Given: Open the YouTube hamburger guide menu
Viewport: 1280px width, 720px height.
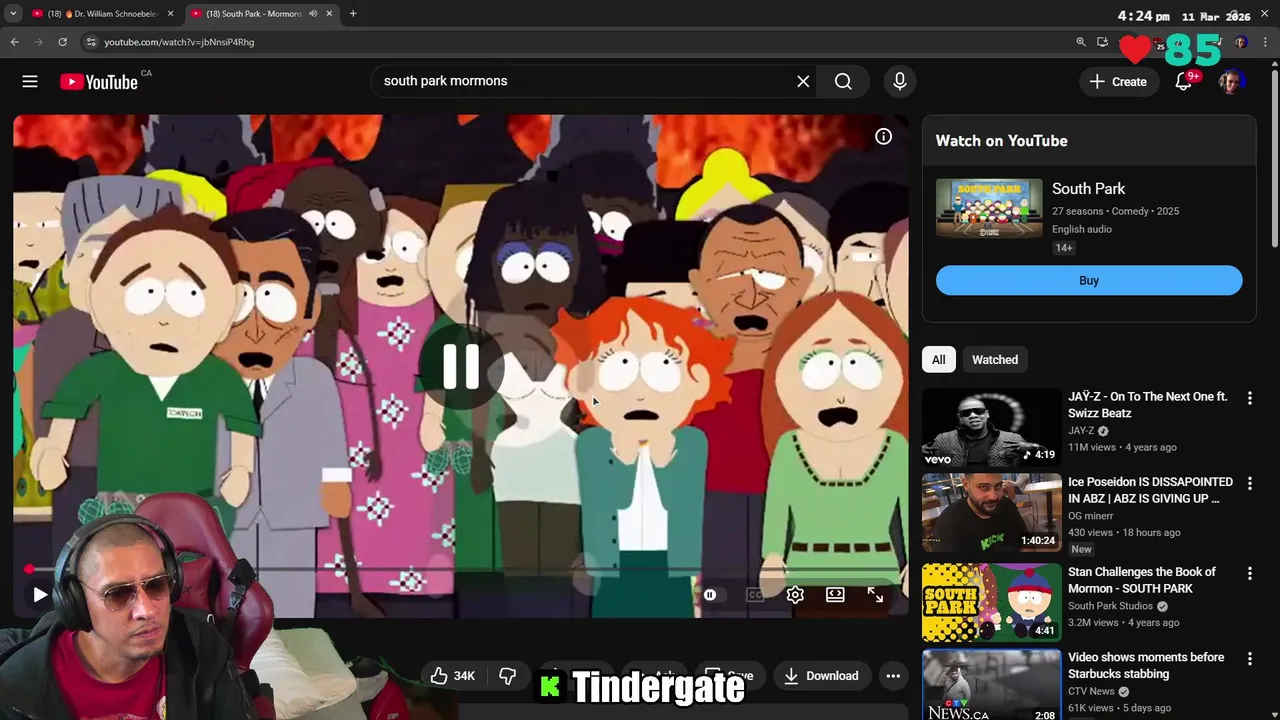Looking at the screenshot, I should [x=30, y=82].
